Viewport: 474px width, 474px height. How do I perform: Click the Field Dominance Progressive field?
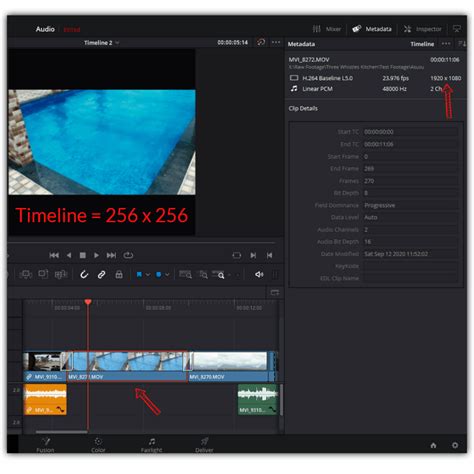pos(410,205)
